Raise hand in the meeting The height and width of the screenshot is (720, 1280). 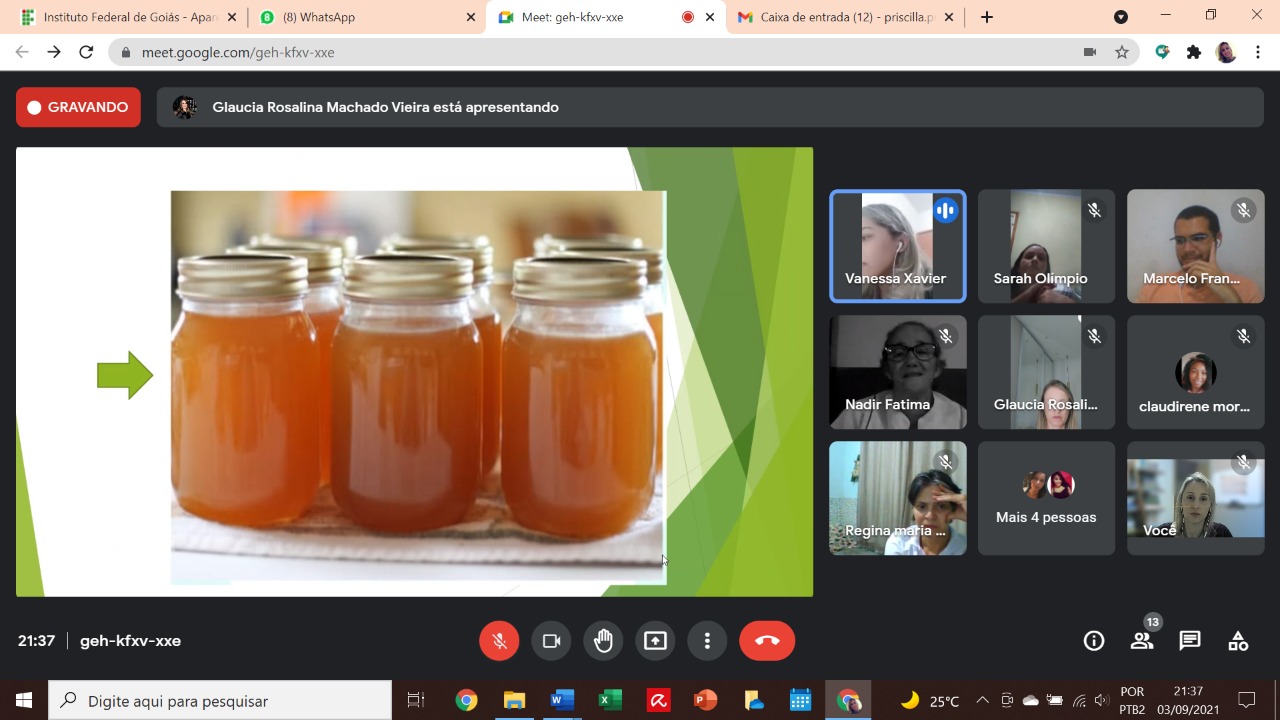[x=603, y=641]
